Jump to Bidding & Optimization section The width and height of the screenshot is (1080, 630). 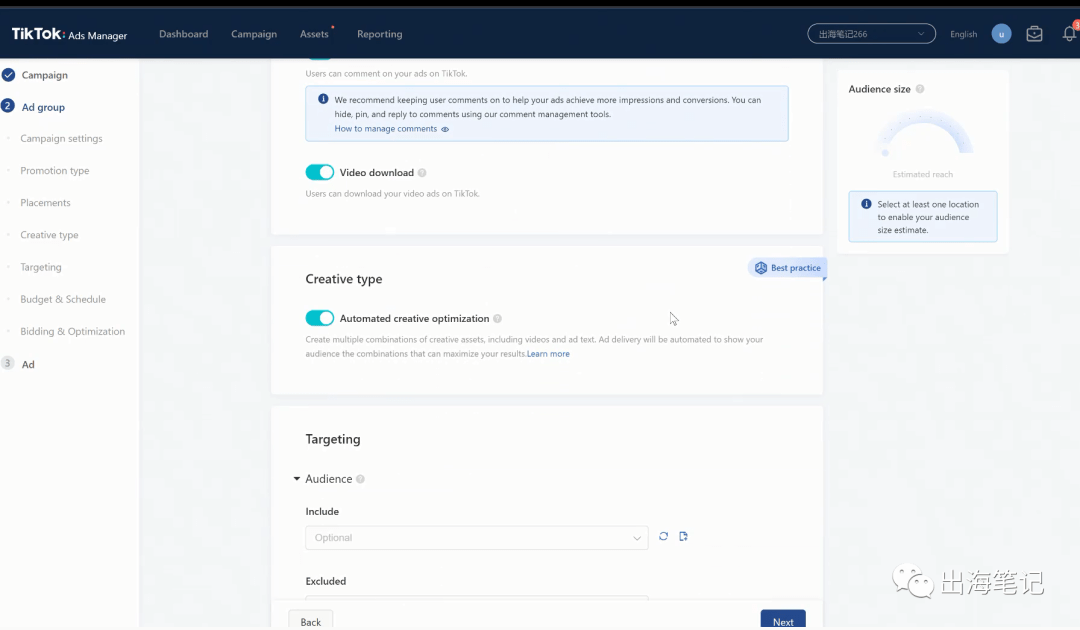pyautogui.click(x=72, y=331)
